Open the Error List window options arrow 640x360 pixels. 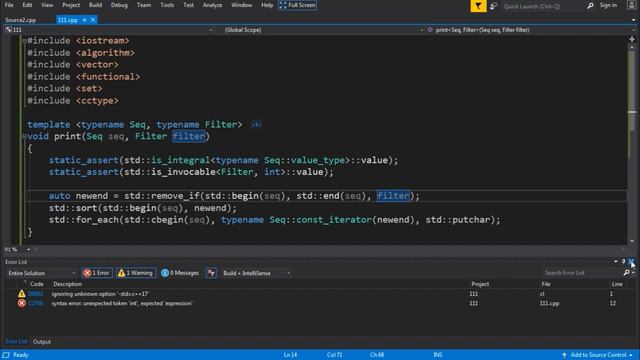tap(616, 262)
